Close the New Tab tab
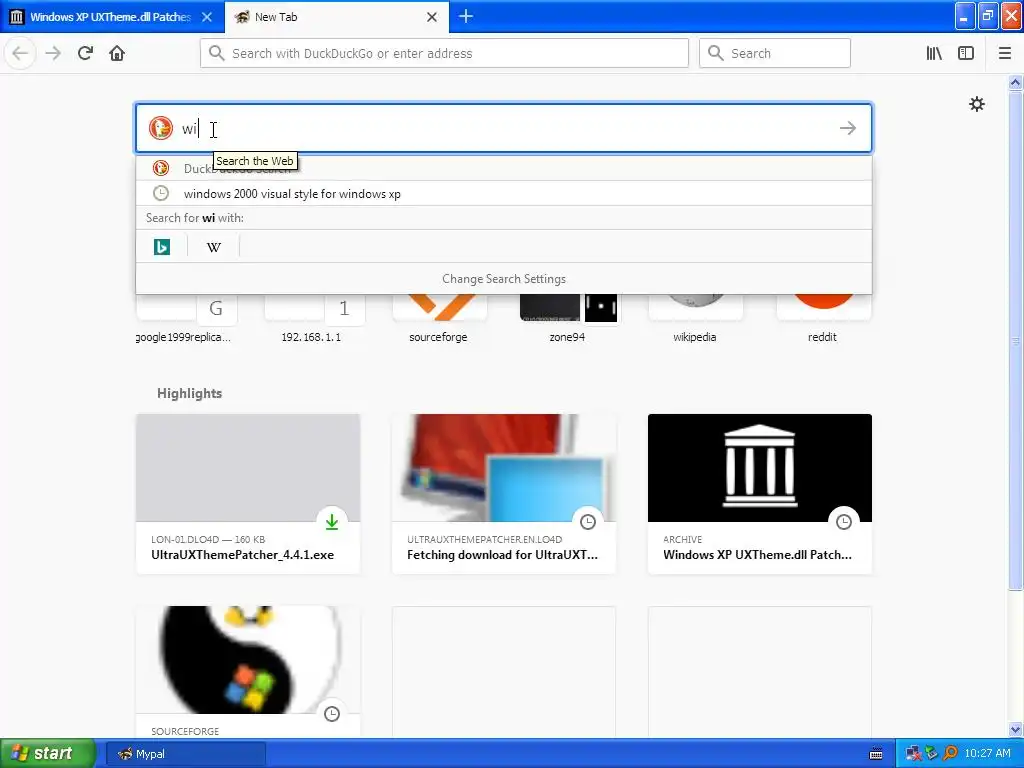Screen dimensions: 1024x768 pos(432,17)
